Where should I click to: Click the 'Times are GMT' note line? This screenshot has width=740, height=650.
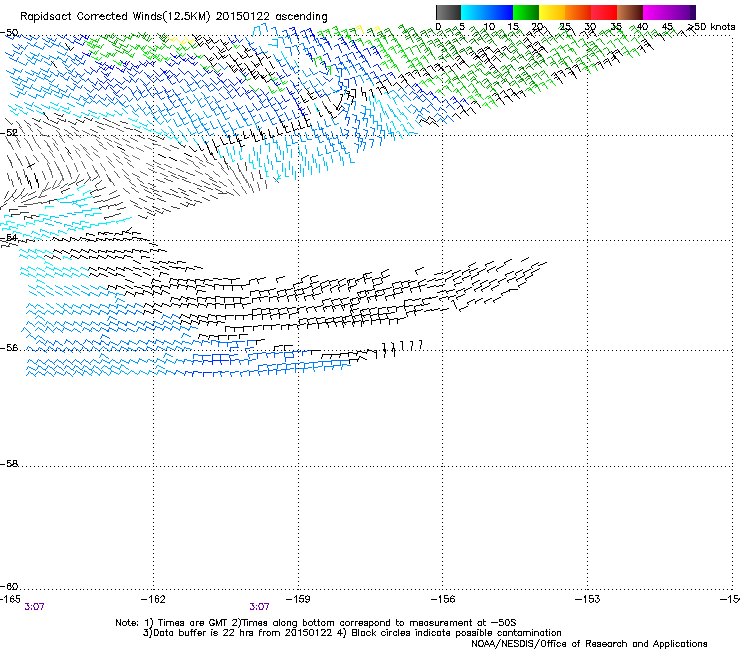316,623
